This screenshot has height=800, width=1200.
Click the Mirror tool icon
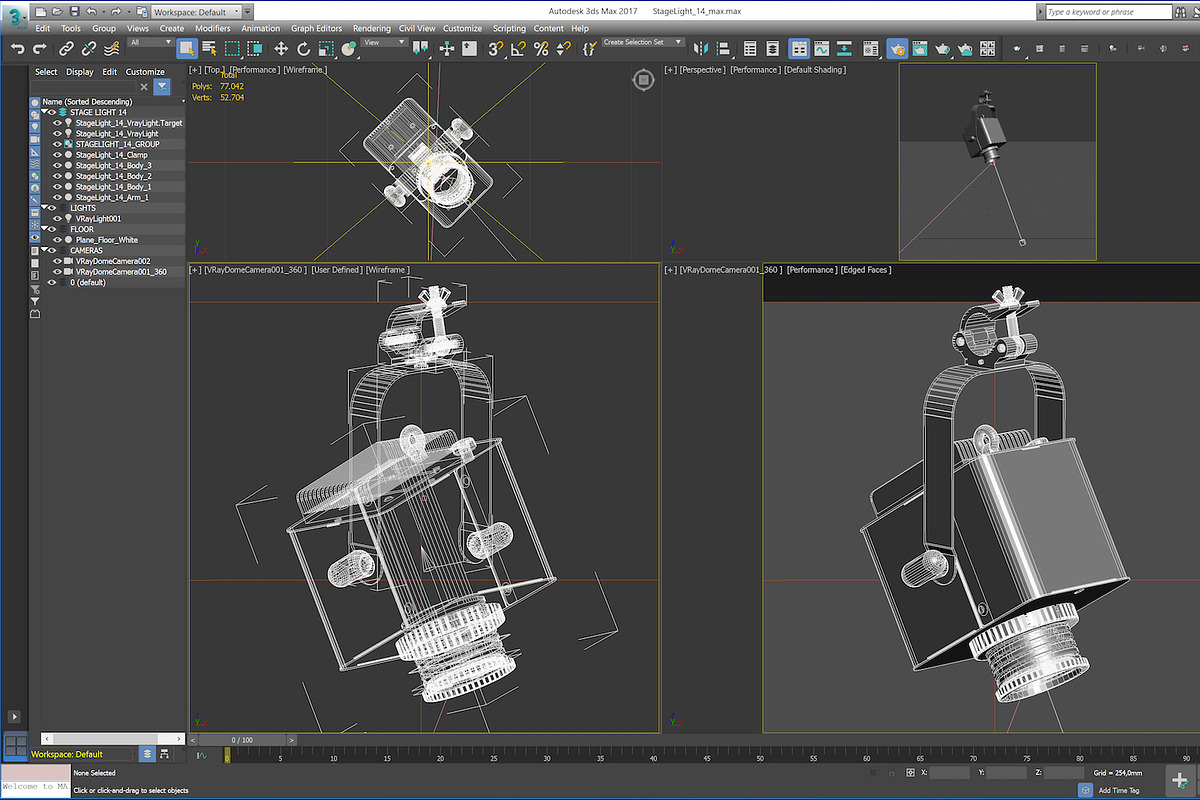(x=701, y=48)
